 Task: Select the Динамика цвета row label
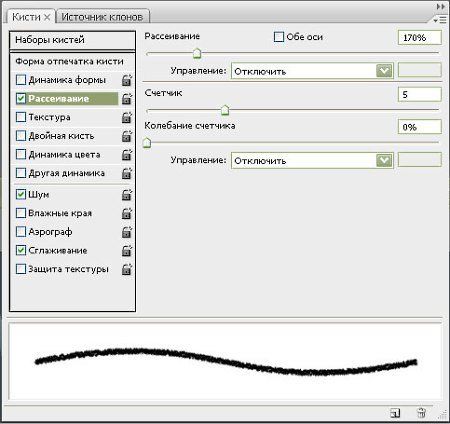[x=64, y=155]
